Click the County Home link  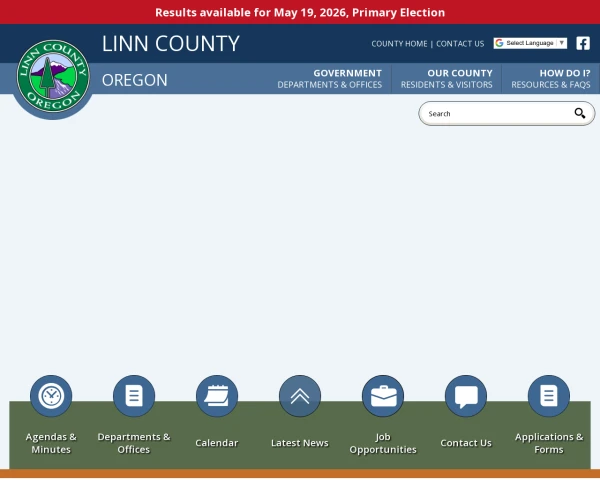tap(399, 44)
